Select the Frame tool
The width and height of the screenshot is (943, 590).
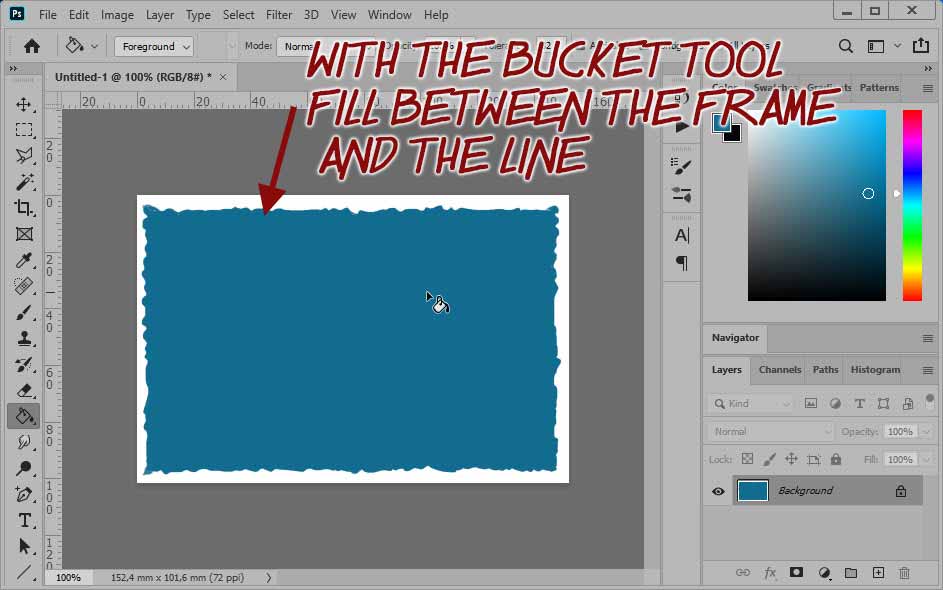click(x=24, y=234)
